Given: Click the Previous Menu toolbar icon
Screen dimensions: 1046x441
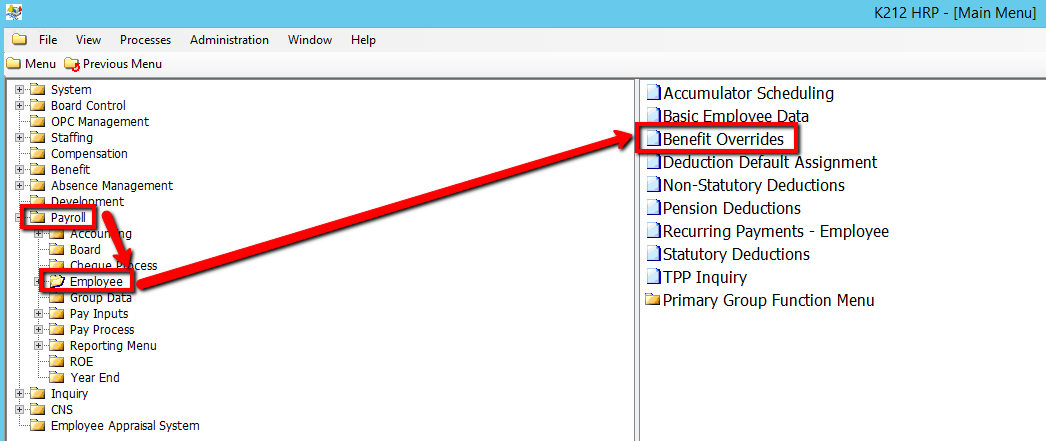Looking at the screenshot, I should pos(71,64).
